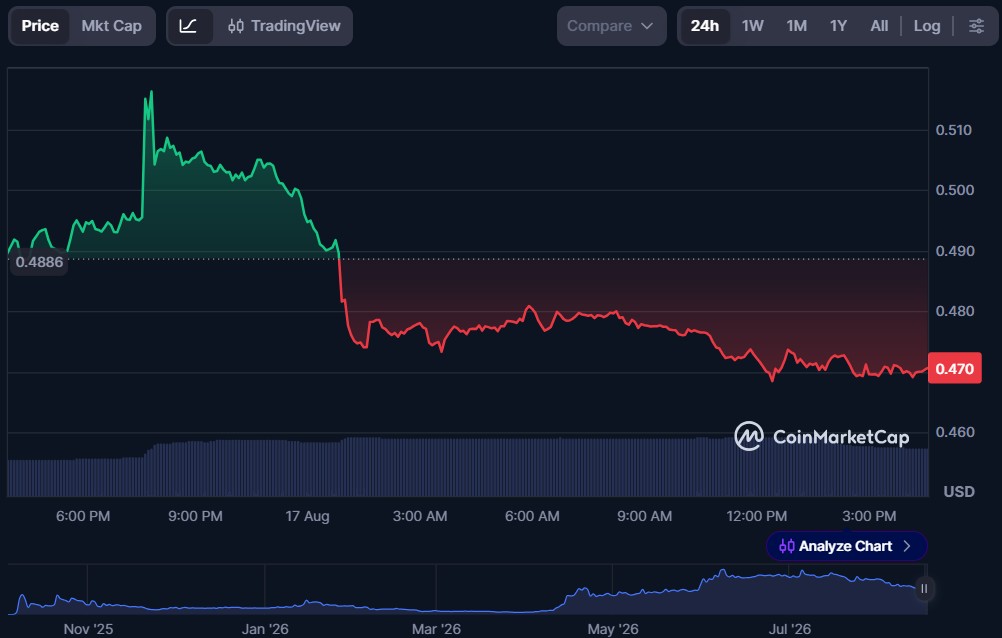Click the 17 Aug date axis label

(x=307, y=516)
